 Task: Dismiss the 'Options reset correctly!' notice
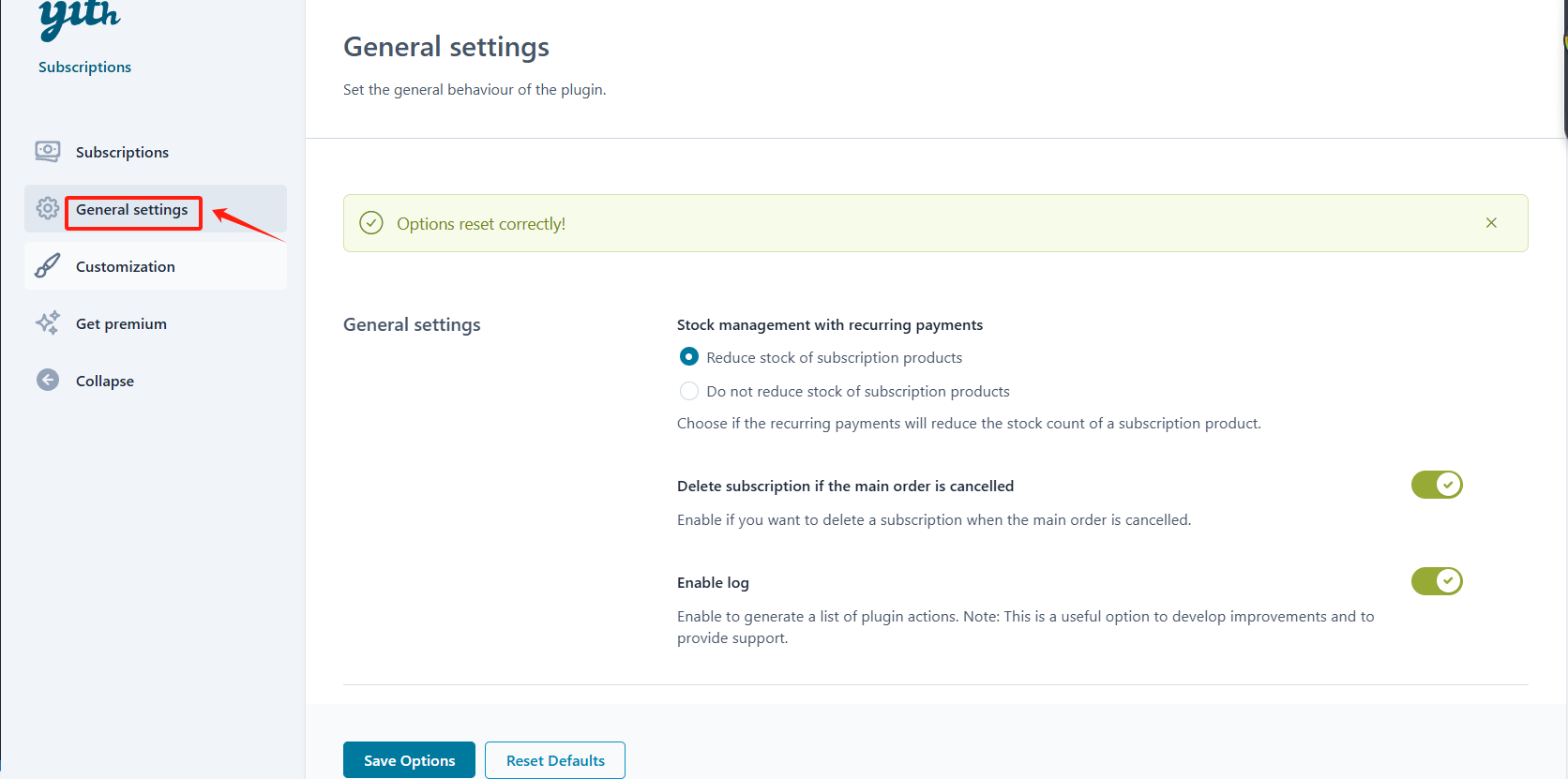(1491, 223)
